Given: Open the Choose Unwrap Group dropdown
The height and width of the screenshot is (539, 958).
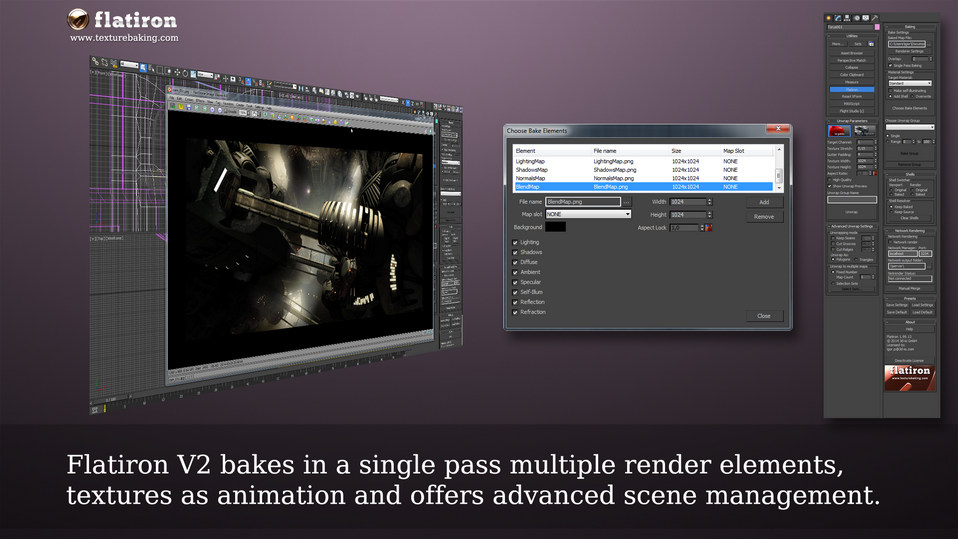Looking at the screenshot, I should [x=910, y=127].
